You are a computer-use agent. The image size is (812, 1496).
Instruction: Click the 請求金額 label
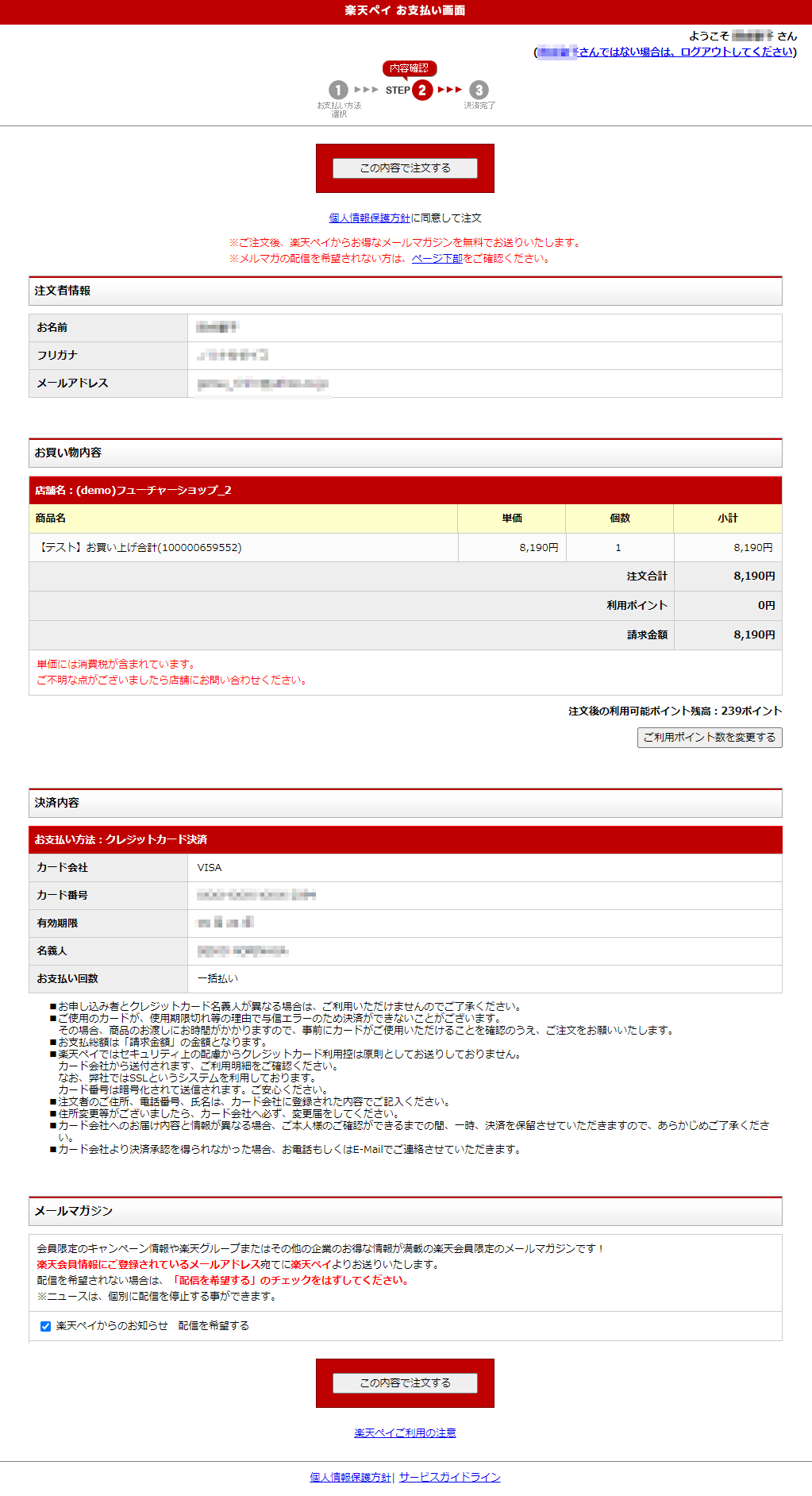click(x=647, y=634)
